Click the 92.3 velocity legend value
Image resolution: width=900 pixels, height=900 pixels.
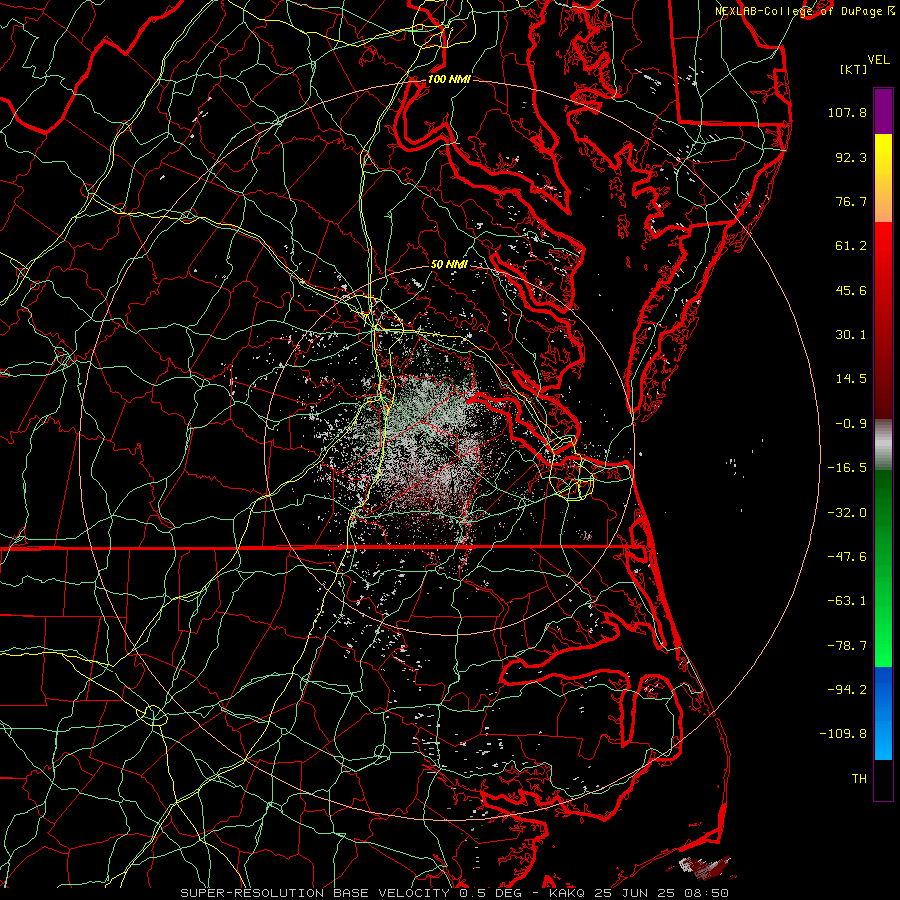851,157
